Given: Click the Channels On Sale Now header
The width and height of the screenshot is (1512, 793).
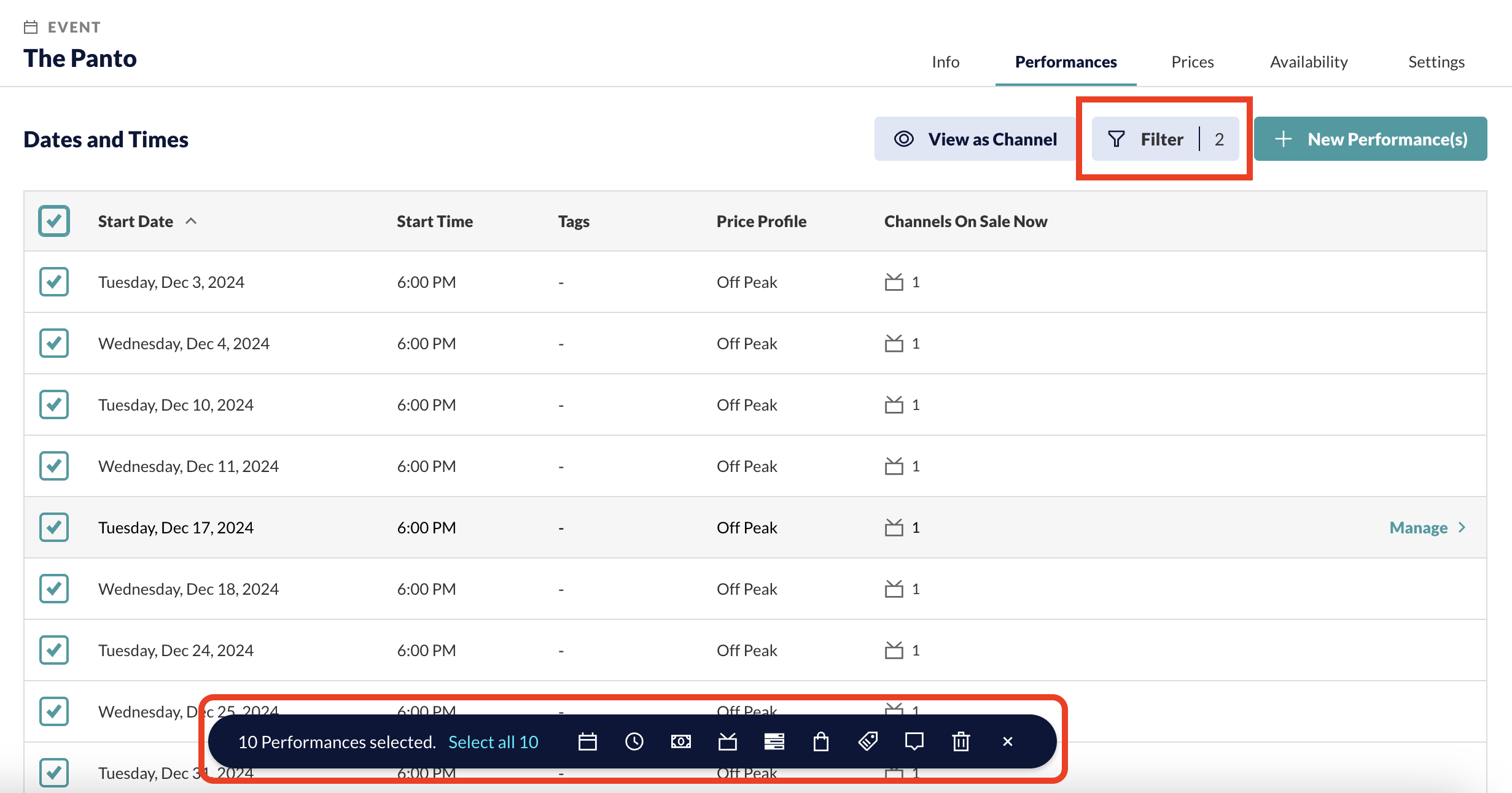Looking at the screenshot, I should click(x=965, y=221).
